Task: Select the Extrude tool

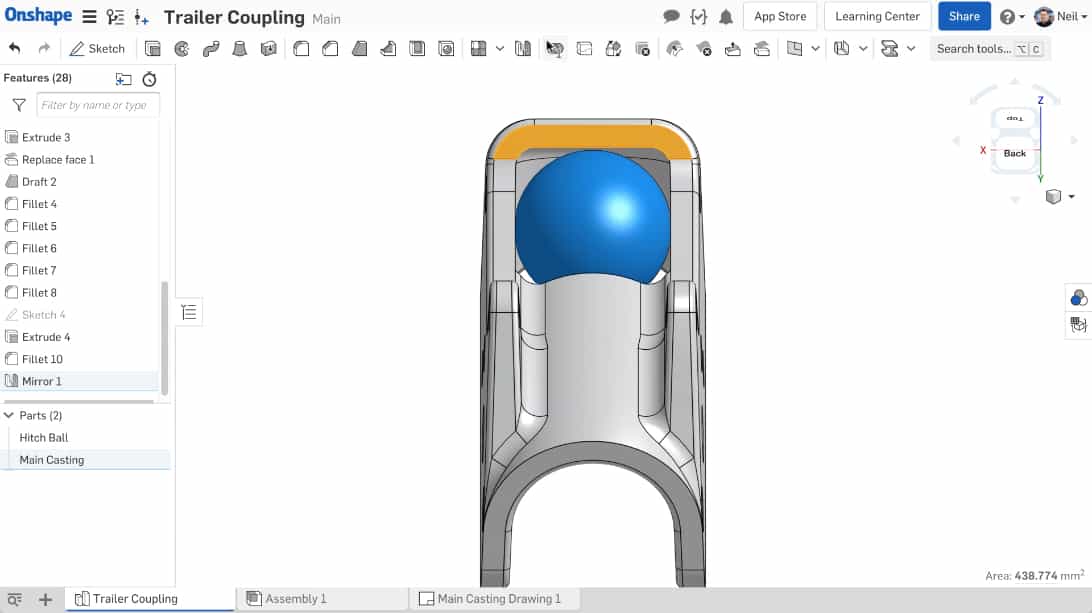Action: tap(153, 49)
